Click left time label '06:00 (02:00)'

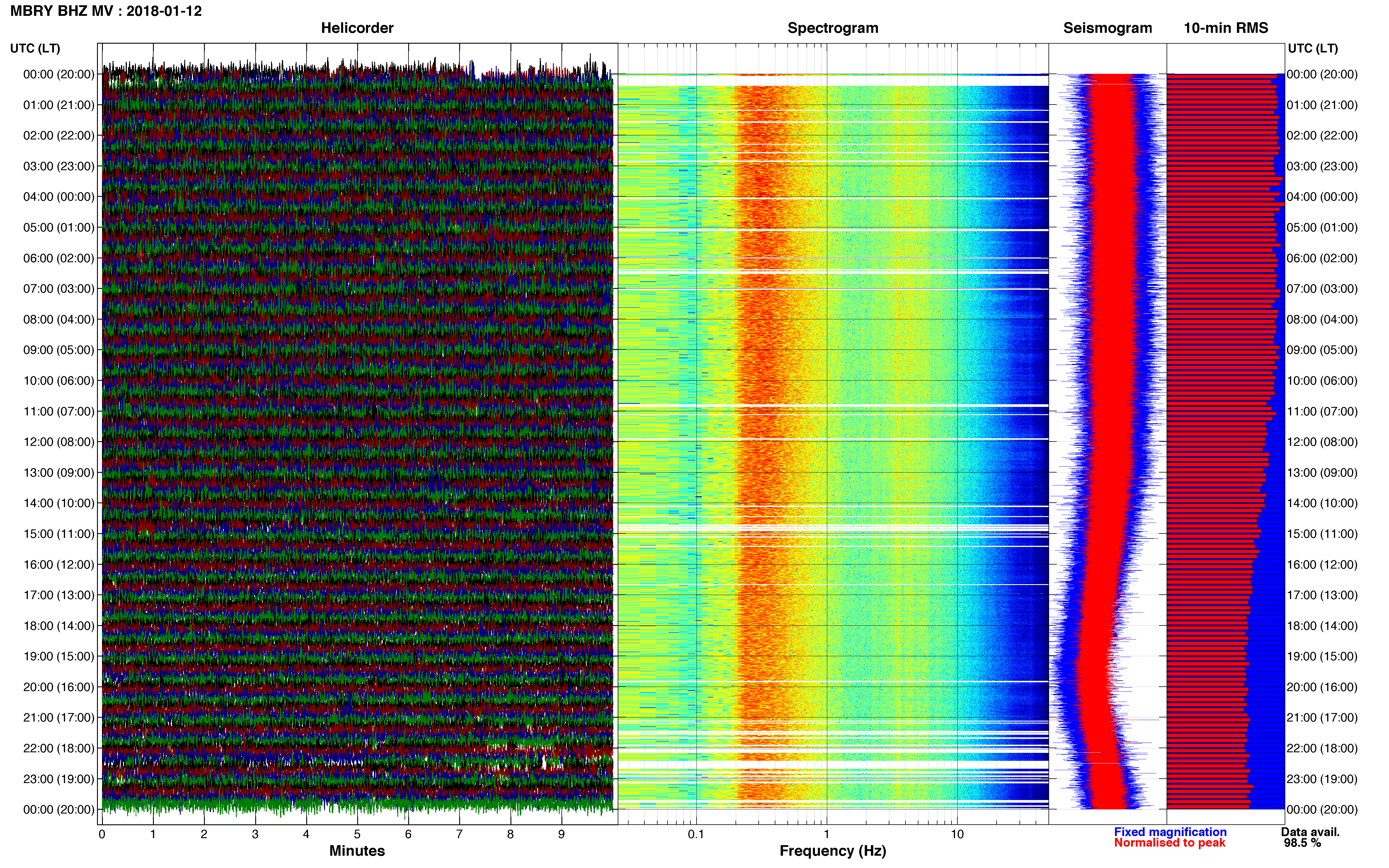coord(59,258)
